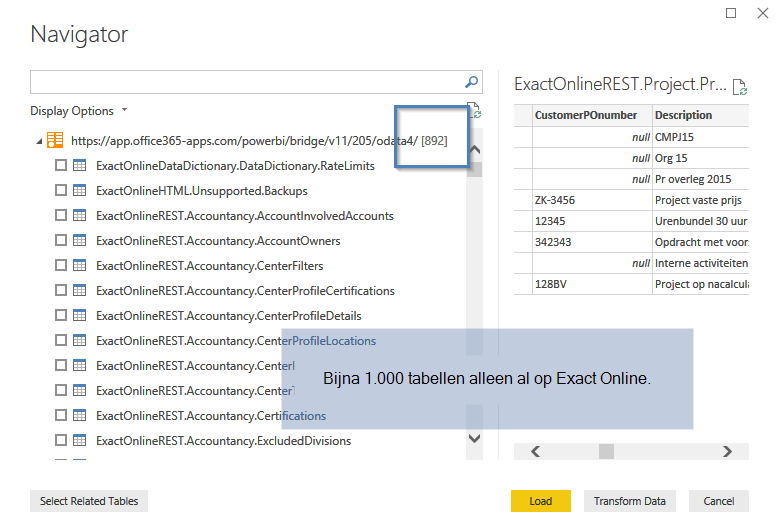Check the Unsupported.Backups table checkbox
779x530 pixels.
[x=61, y=191]
